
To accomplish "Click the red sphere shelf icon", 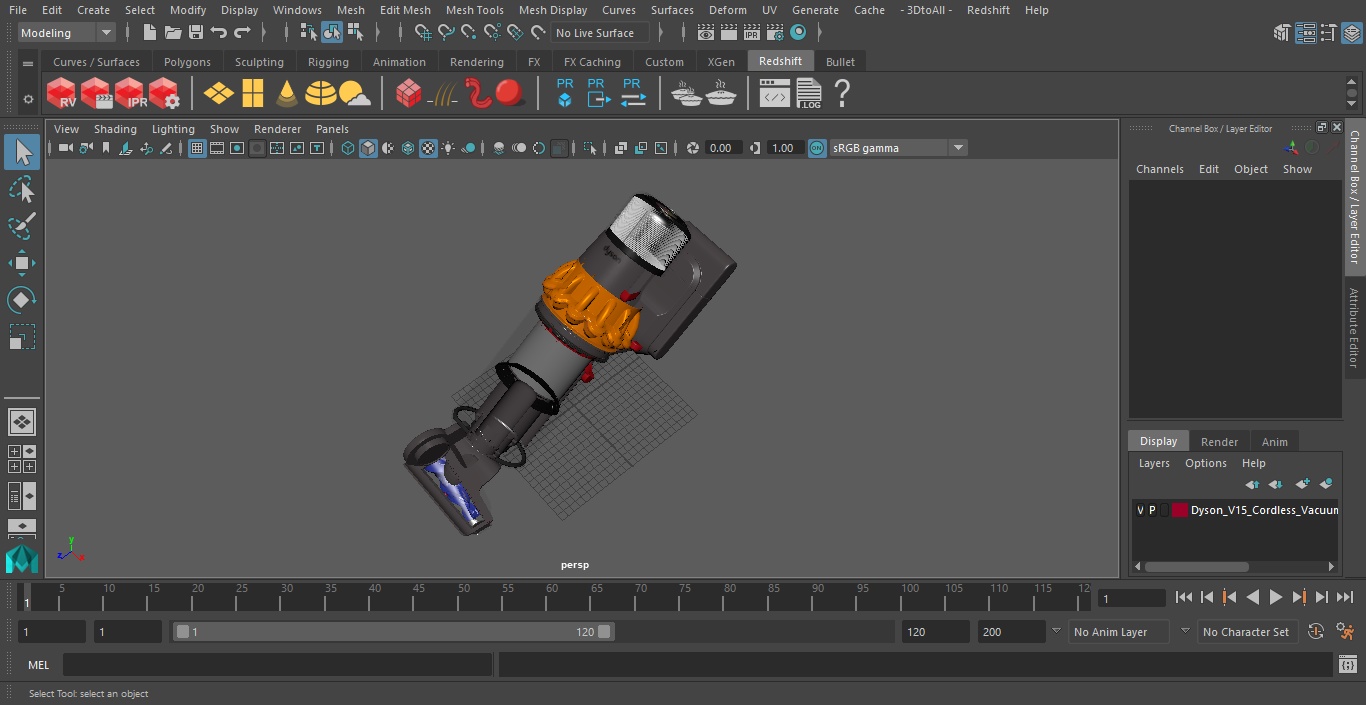I will [x=510, y=94].
